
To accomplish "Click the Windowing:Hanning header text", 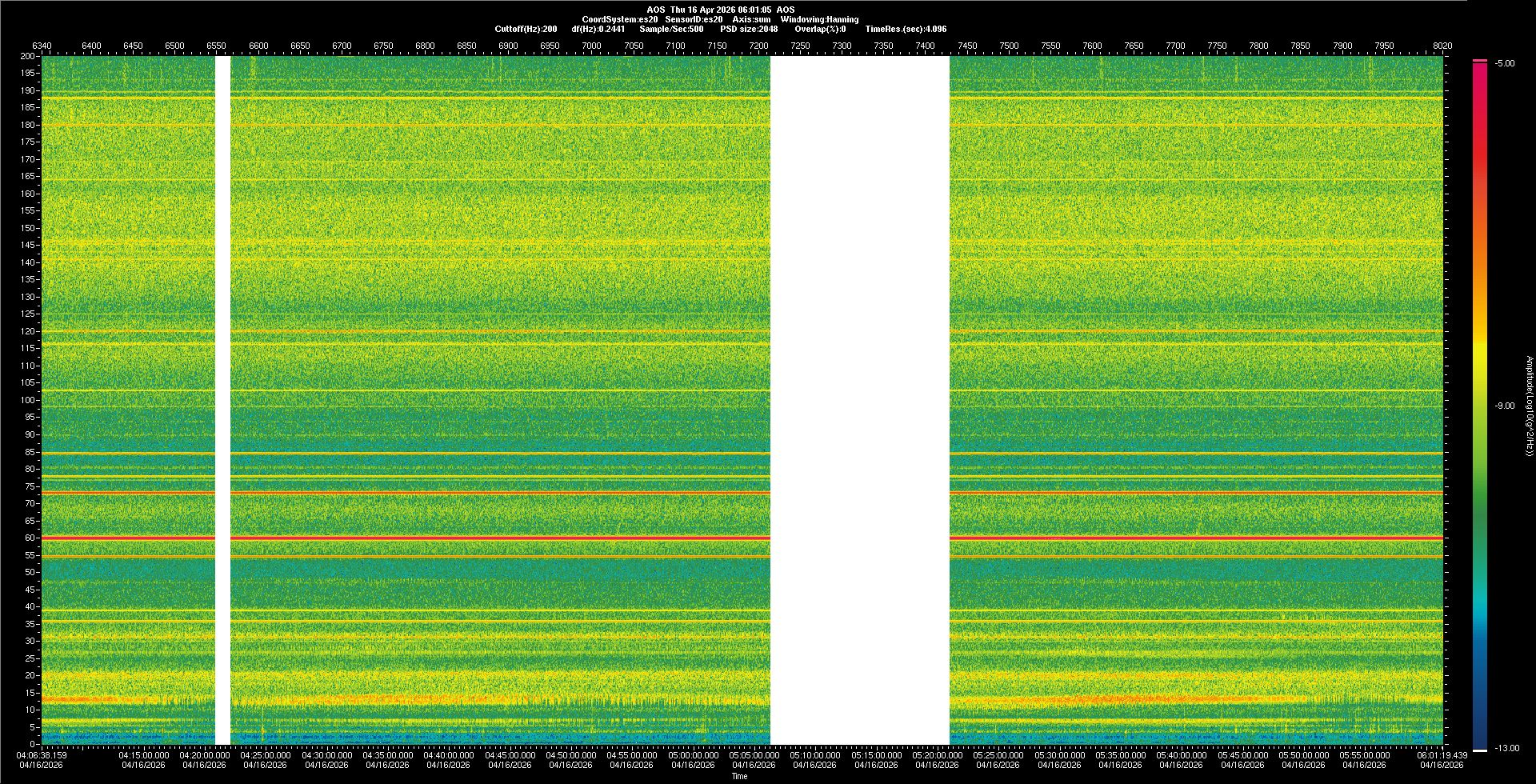I will (819, 19).
